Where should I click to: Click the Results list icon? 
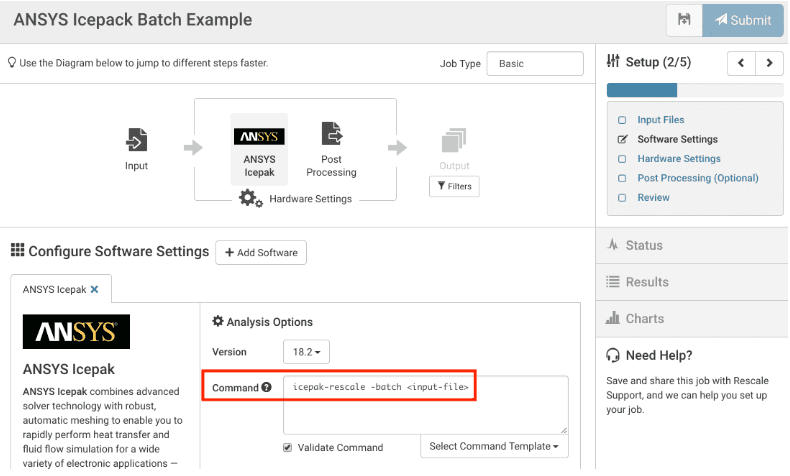click(x=613, y=282)
